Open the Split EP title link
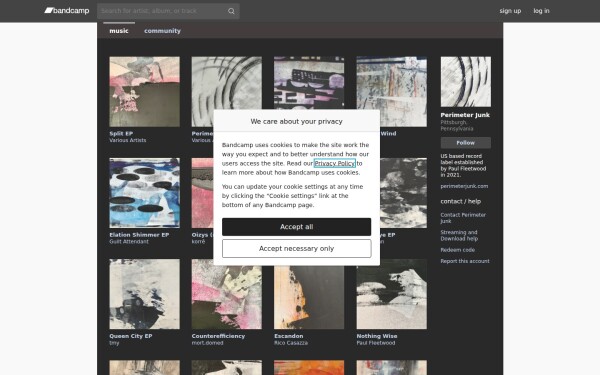Screen dimensions: 600x375 pyautogui.click(x=121, y=134)
